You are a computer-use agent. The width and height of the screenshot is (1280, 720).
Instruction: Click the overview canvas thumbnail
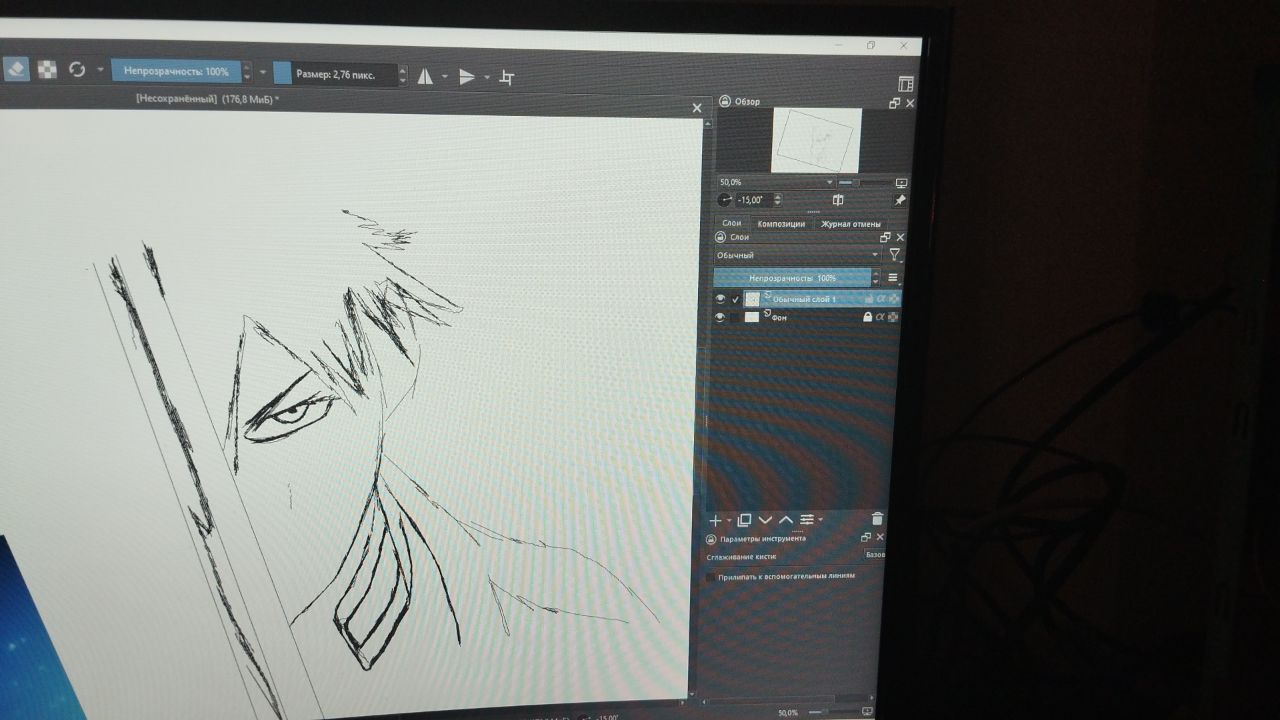click(816, 140)
